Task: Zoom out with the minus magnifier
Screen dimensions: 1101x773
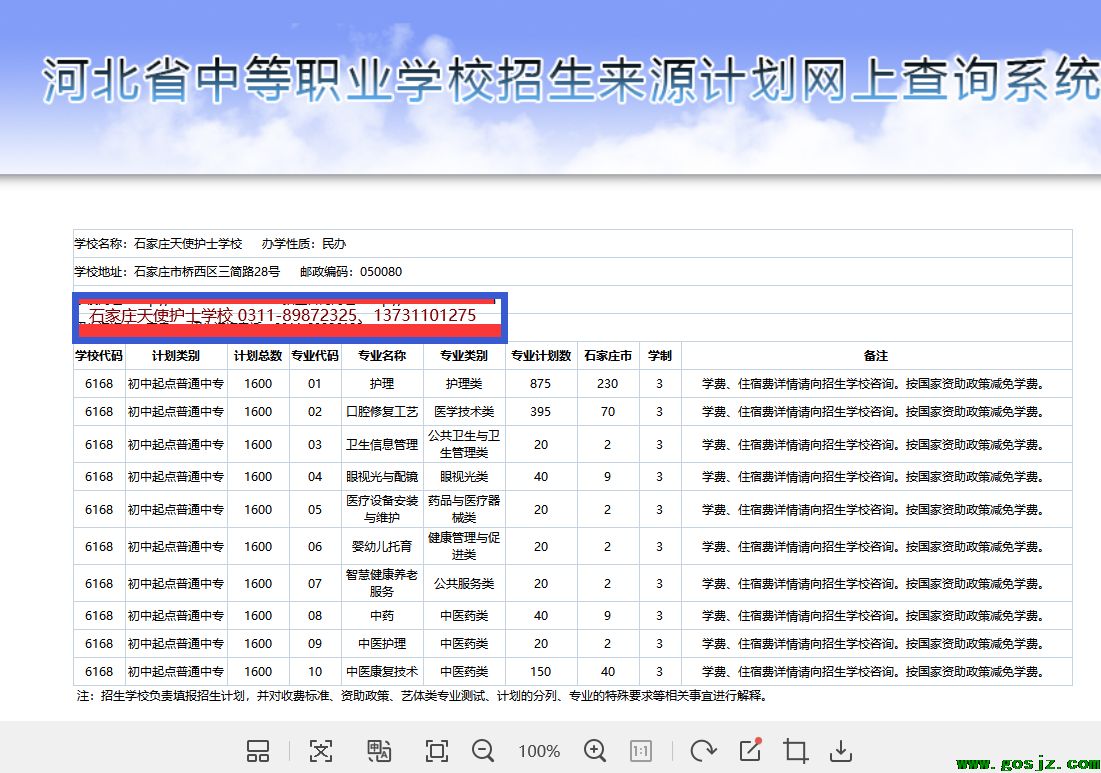Action: tap(483, 751)
